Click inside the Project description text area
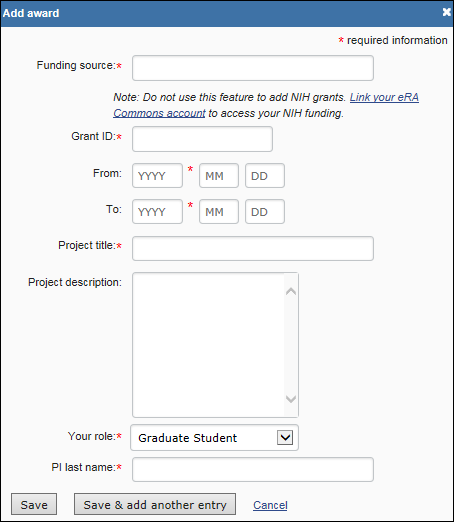The image size is (454, 522). (208, 345)
